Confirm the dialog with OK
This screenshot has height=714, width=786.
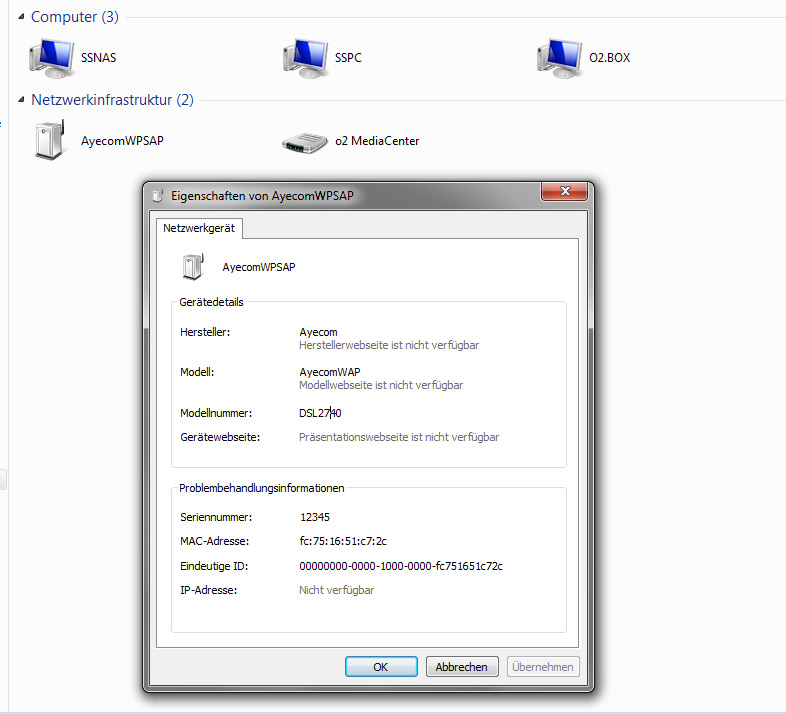click(381, 667)
